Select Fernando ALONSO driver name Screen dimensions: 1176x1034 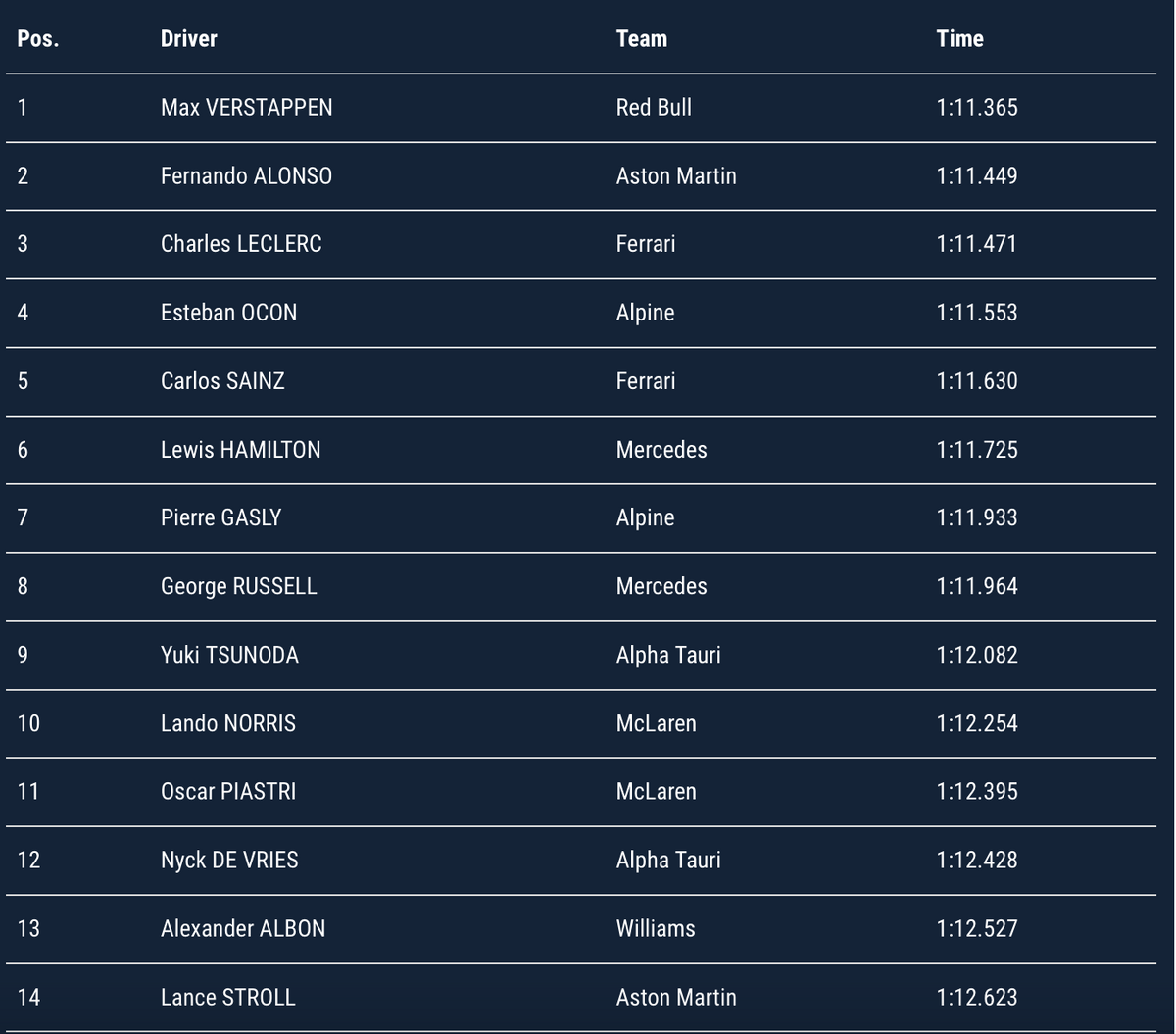(246, 175)
